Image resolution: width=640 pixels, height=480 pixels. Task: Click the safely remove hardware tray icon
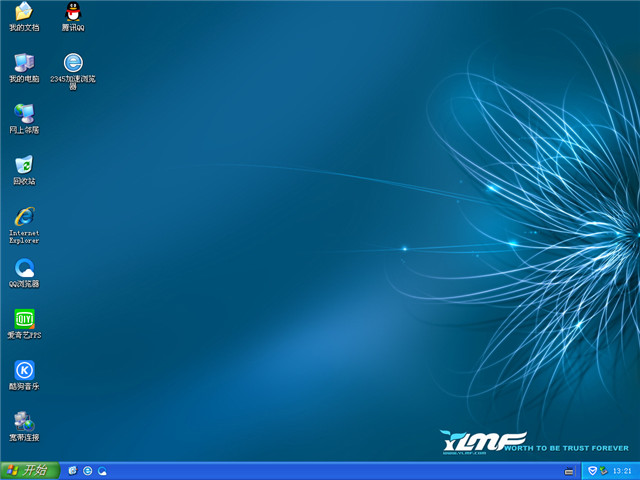(x=603, y=470)
